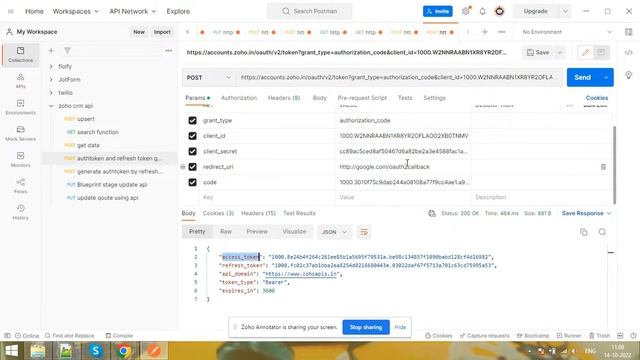Click the Import button
Image resolution: width=640 pixels, height=360 pixels.
(x=162, y=32)
